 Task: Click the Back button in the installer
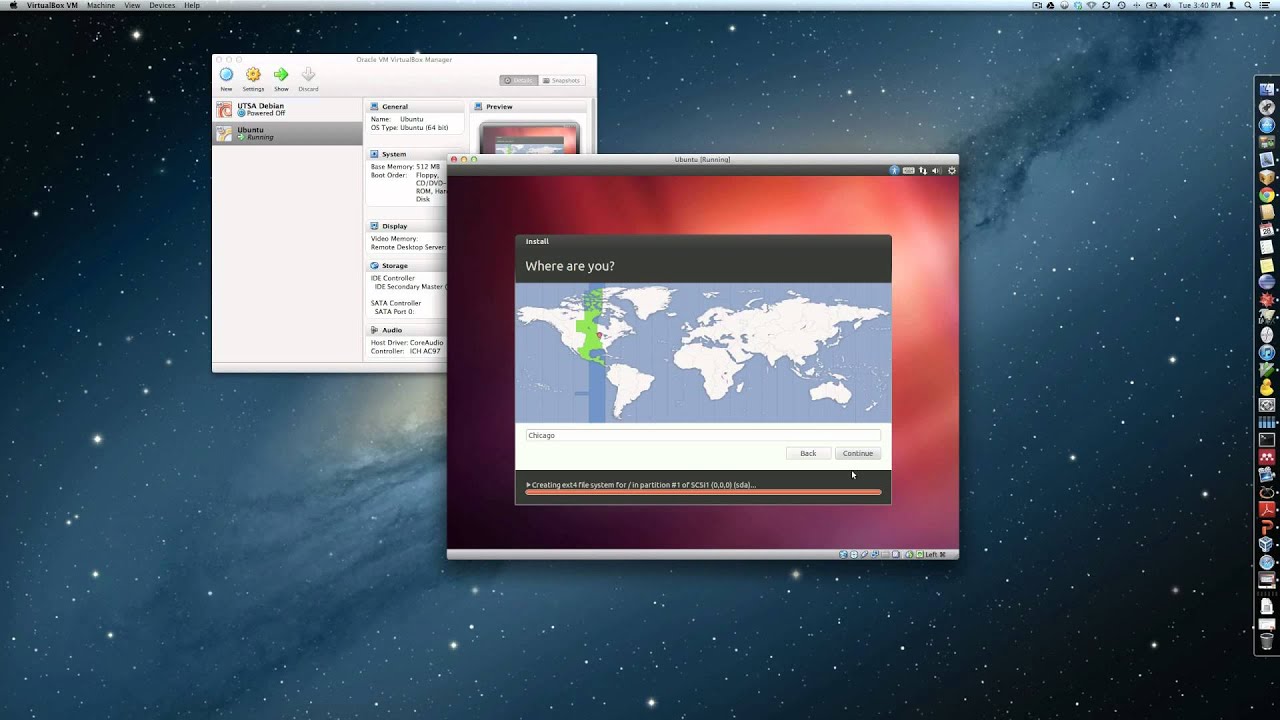(808, 453)
